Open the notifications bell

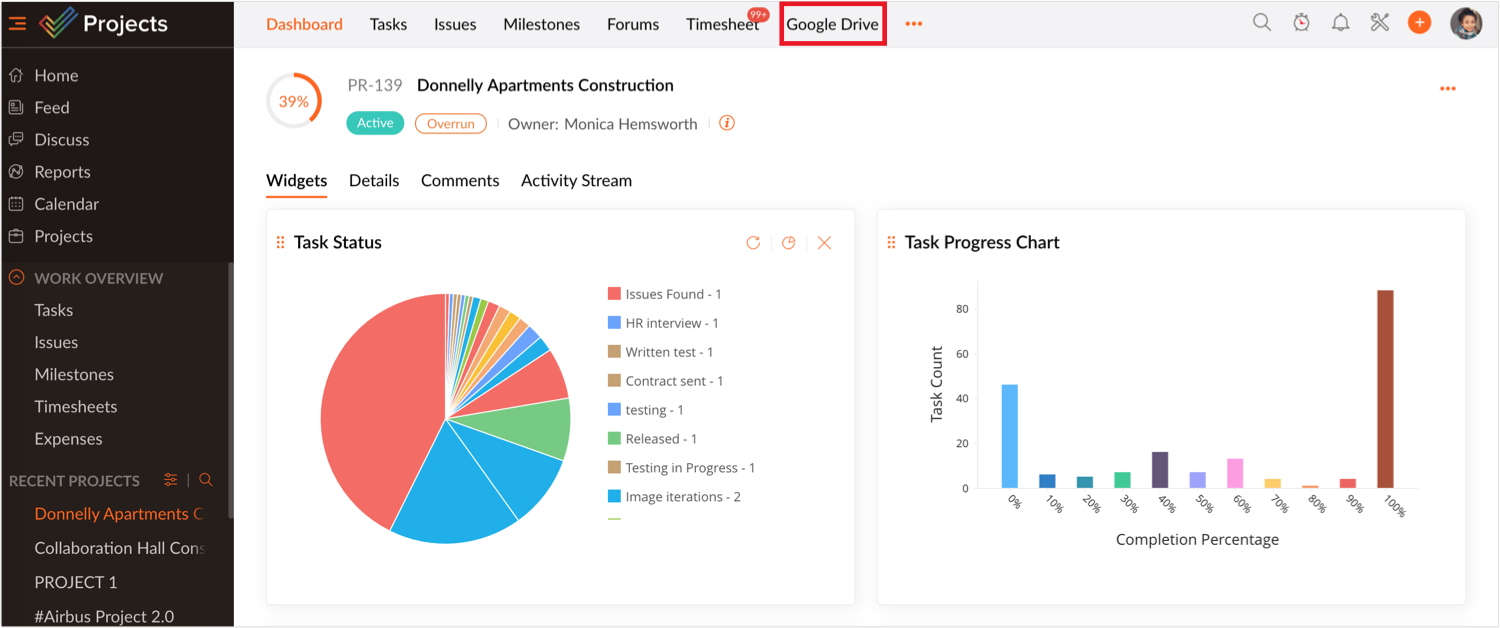[x=1340, y=23]
